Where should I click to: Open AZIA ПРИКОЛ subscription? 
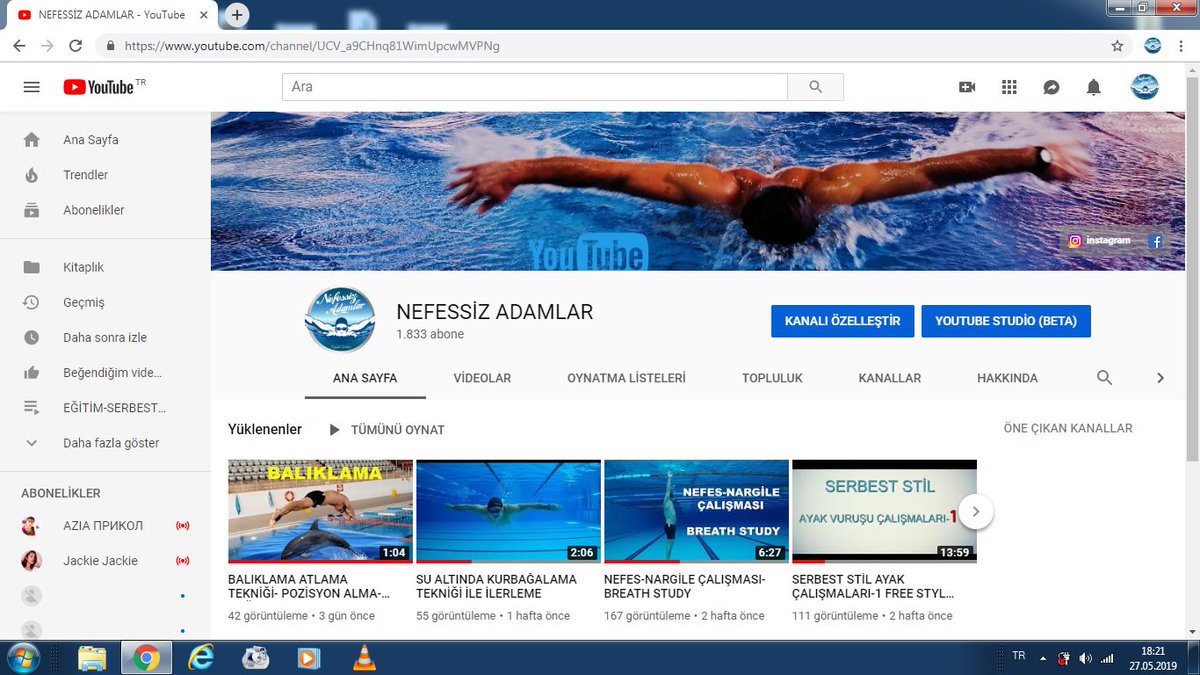tap(105, 525)
